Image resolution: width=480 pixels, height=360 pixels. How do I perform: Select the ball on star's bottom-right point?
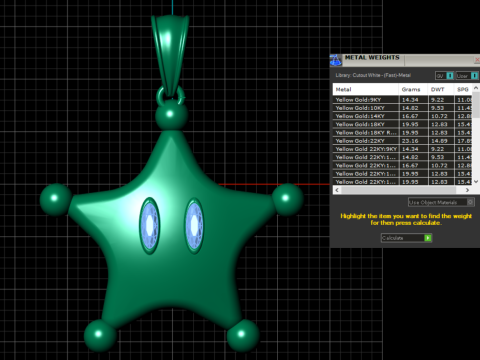tap(243, 335)
